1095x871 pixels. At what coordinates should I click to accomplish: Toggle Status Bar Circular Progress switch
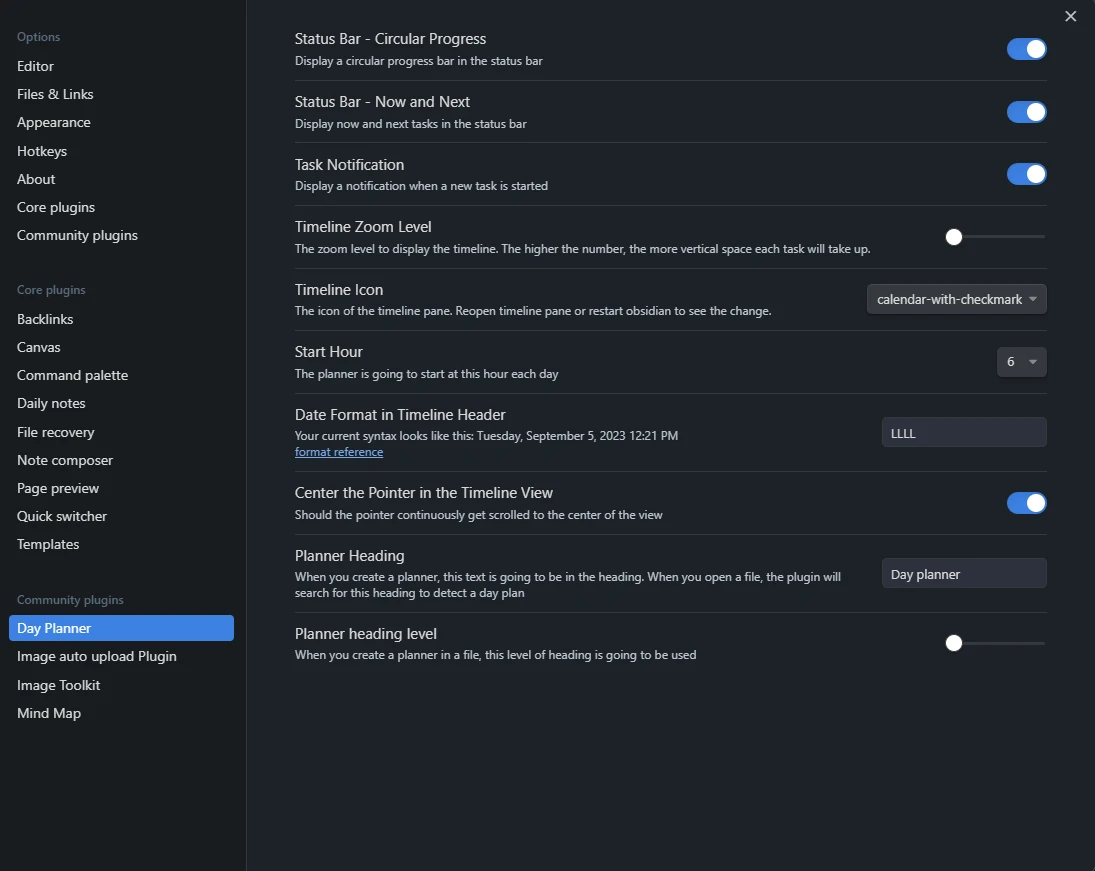pos(1026,49)
